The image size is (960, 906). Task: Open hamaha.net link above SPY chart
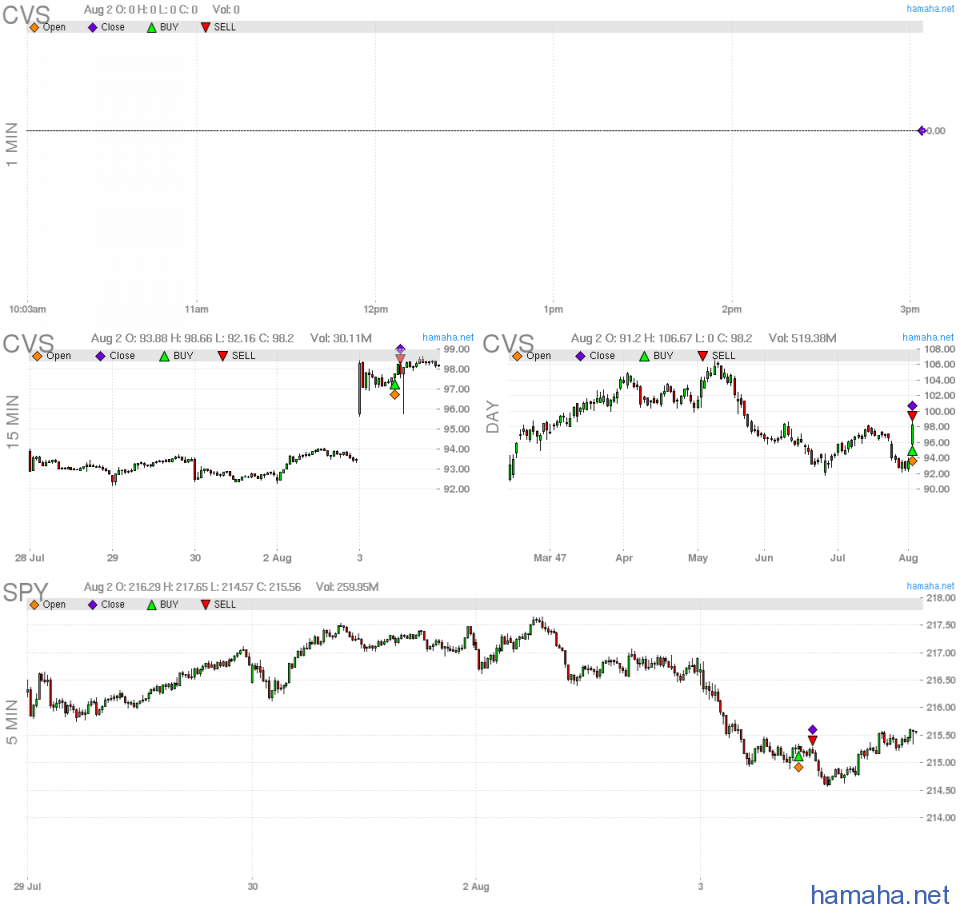click(930, 586)
